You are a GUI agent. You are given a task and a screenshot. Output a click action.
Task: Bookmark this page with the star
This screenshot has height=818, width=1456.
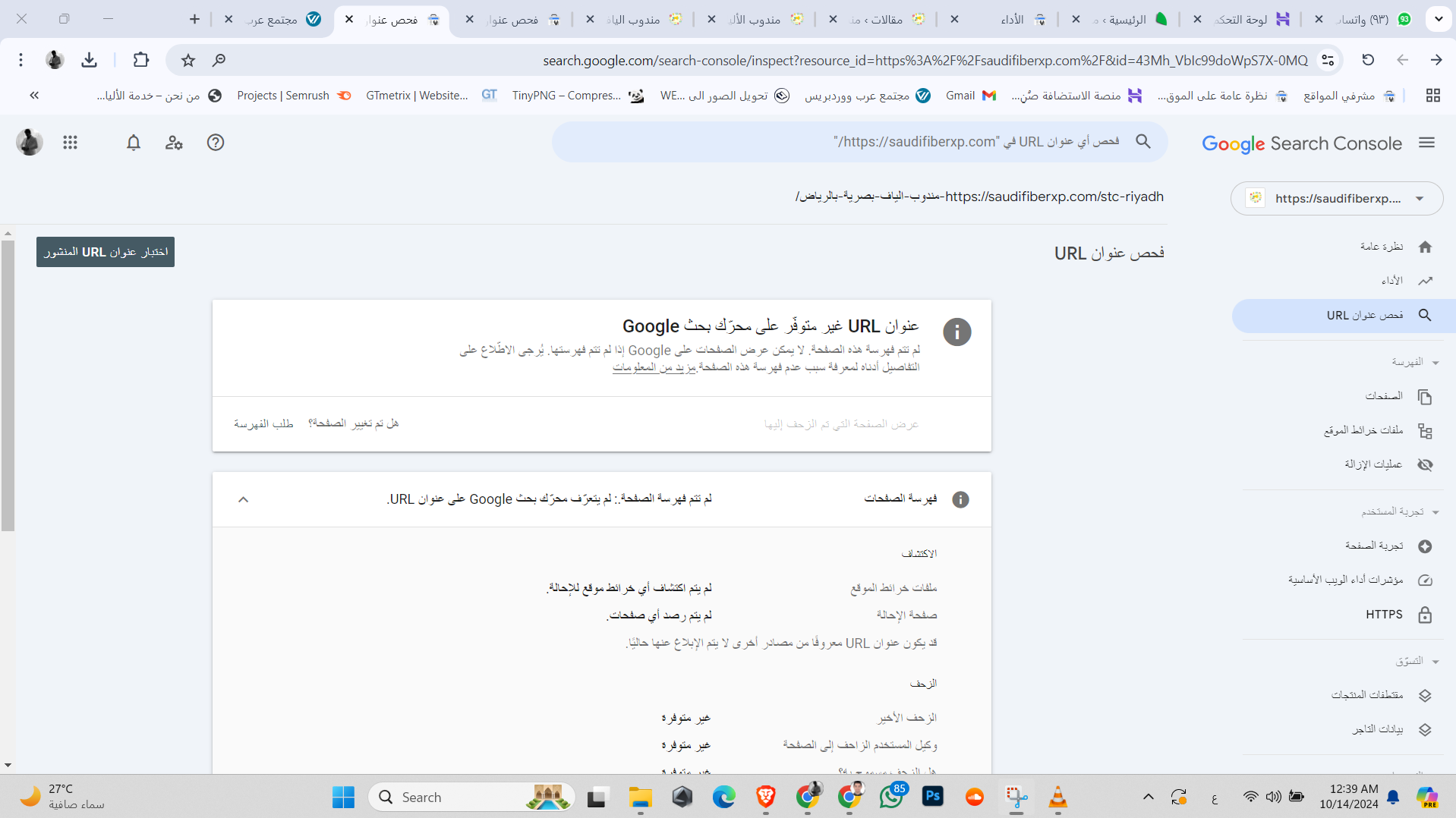coord(188,60)
